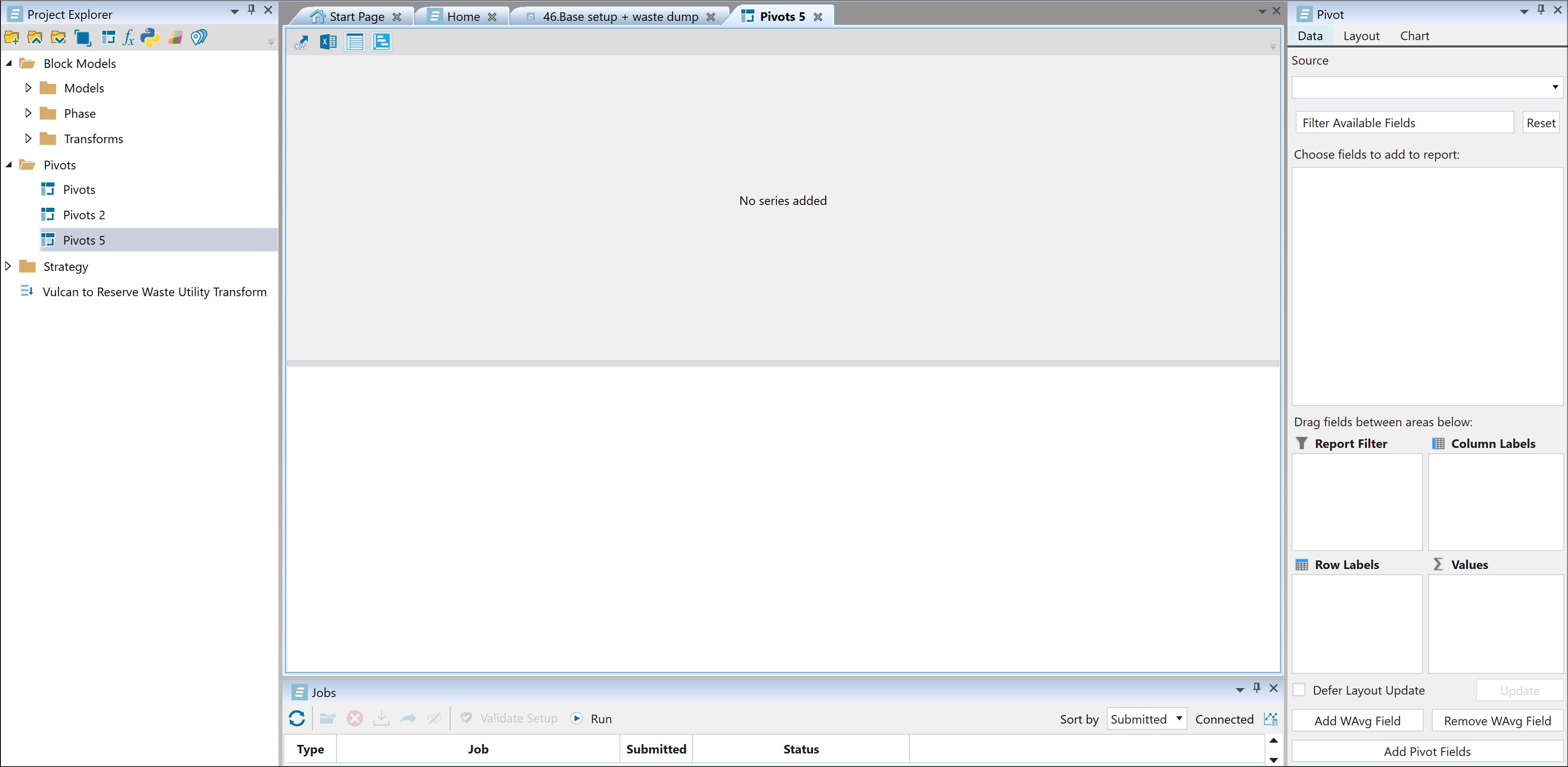Viewport: 1568px width, 767px height.
Task: Click the new pivot table icon
Action: 108,38
